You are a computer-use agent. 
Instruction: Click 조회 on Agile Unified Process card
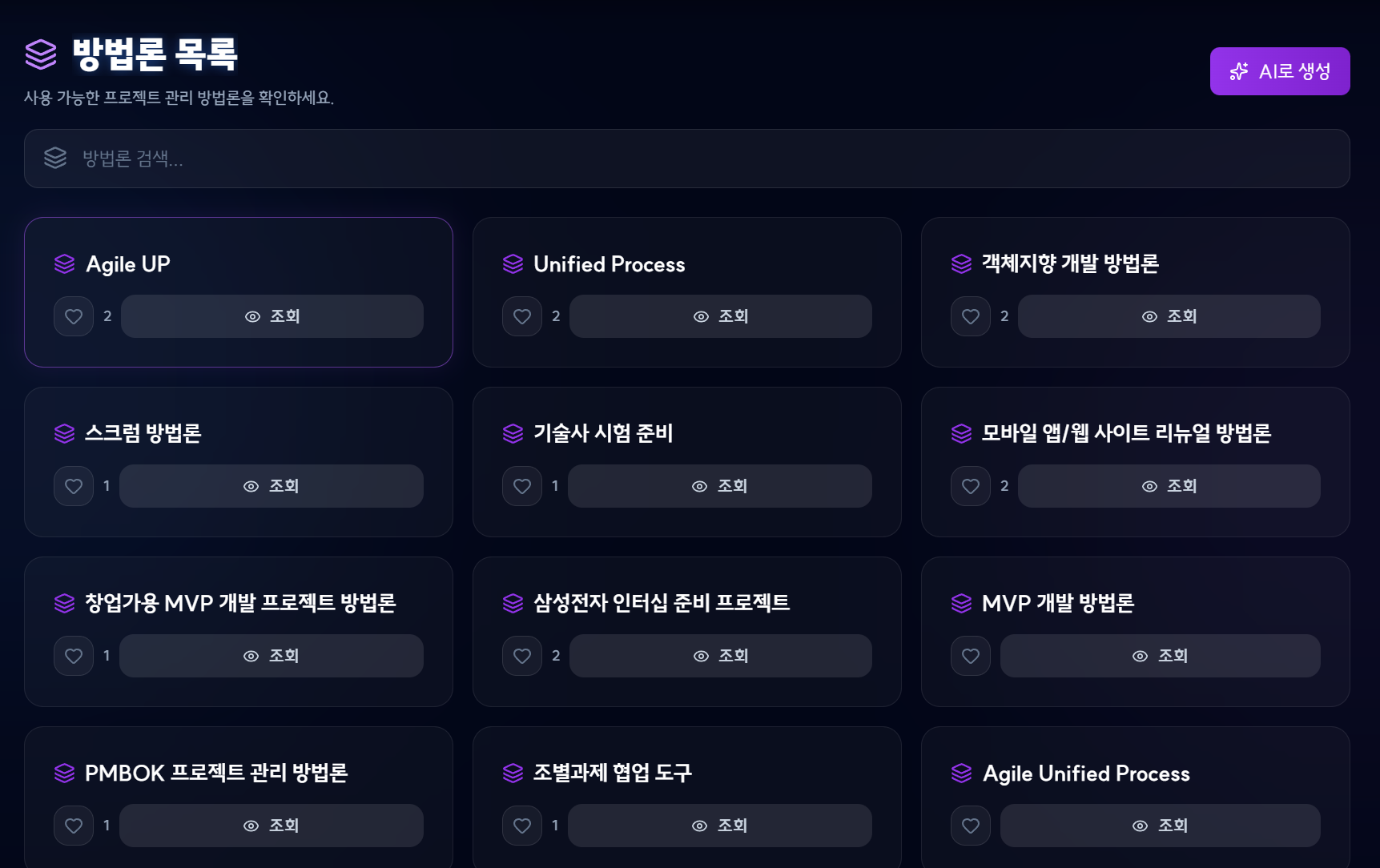[1160, 826]
